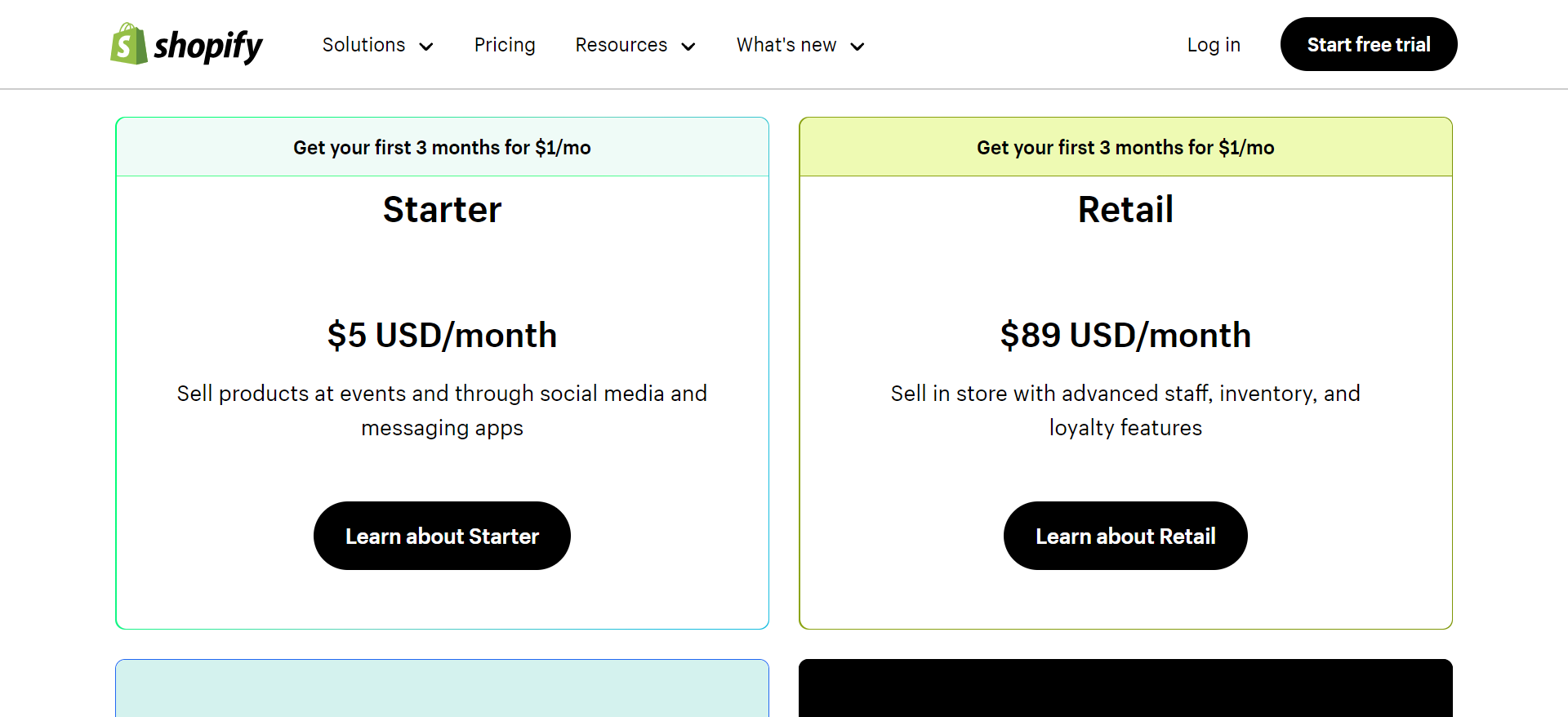Select the Retail plan heading

(x=1125, y=210)
